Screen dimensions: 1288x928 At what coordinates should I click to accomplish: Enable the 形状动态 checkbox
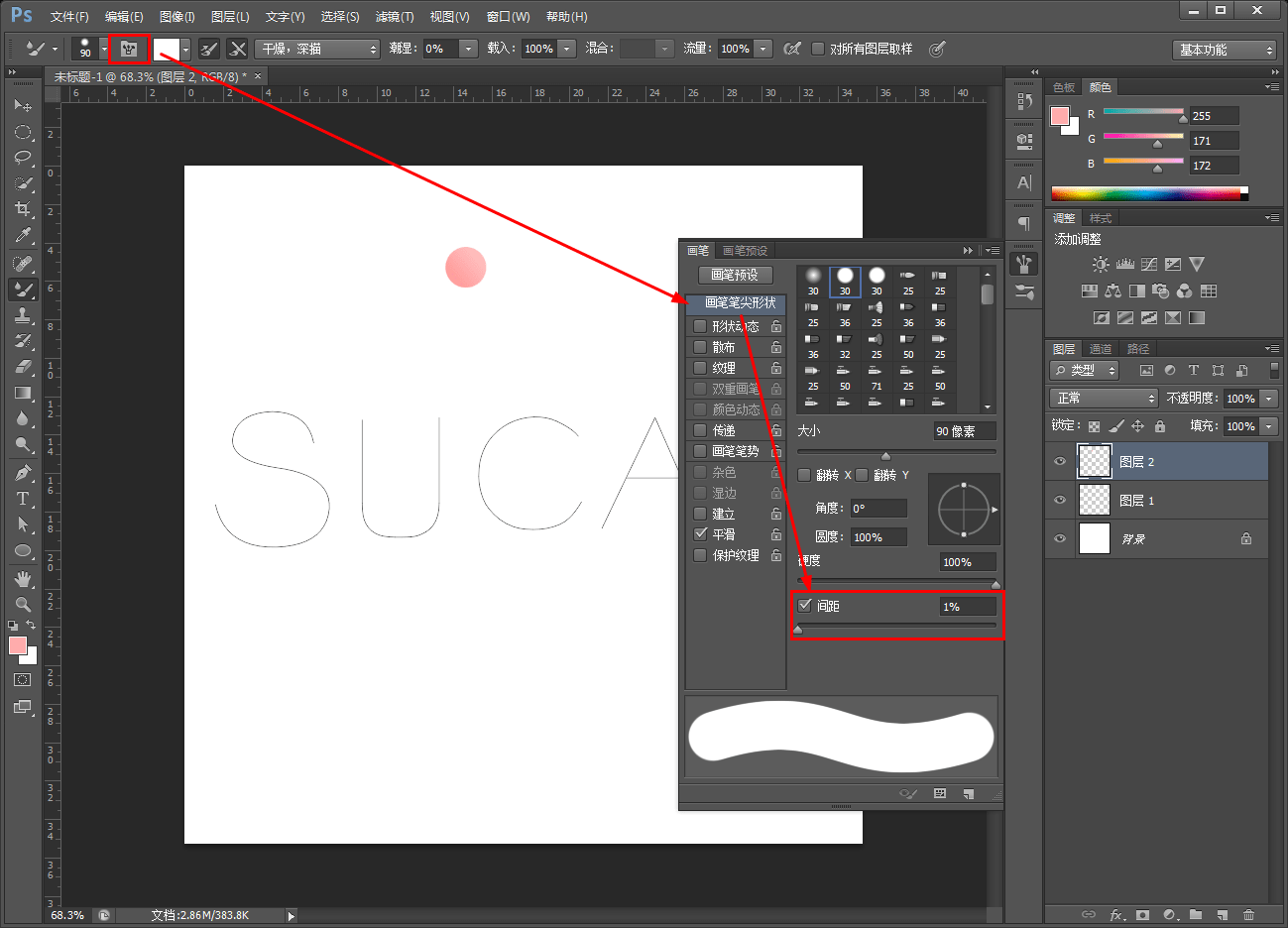pos(700,326)
